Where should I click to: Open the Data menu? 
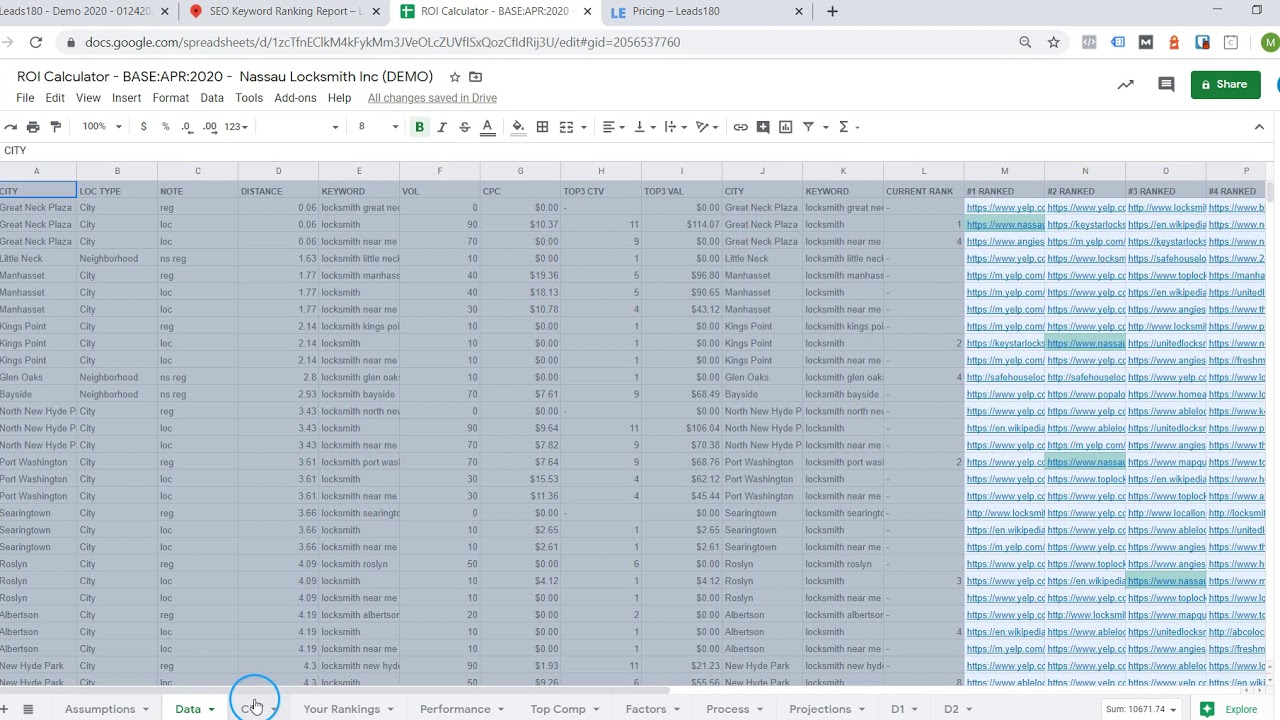212,98
